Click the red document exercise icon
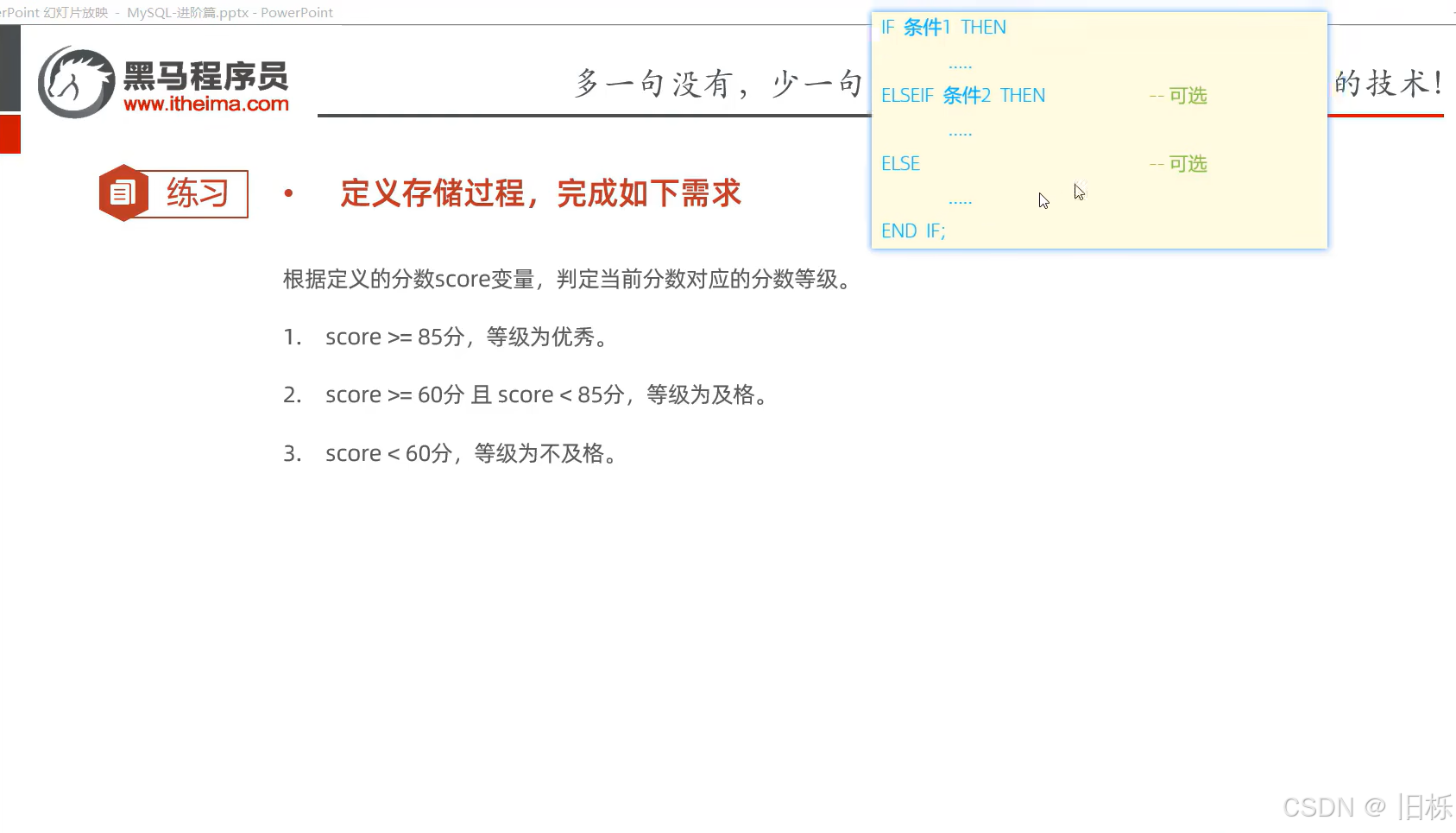This screenshot has width=1456, height=833. pyautogui.click(x=123, y=192)
